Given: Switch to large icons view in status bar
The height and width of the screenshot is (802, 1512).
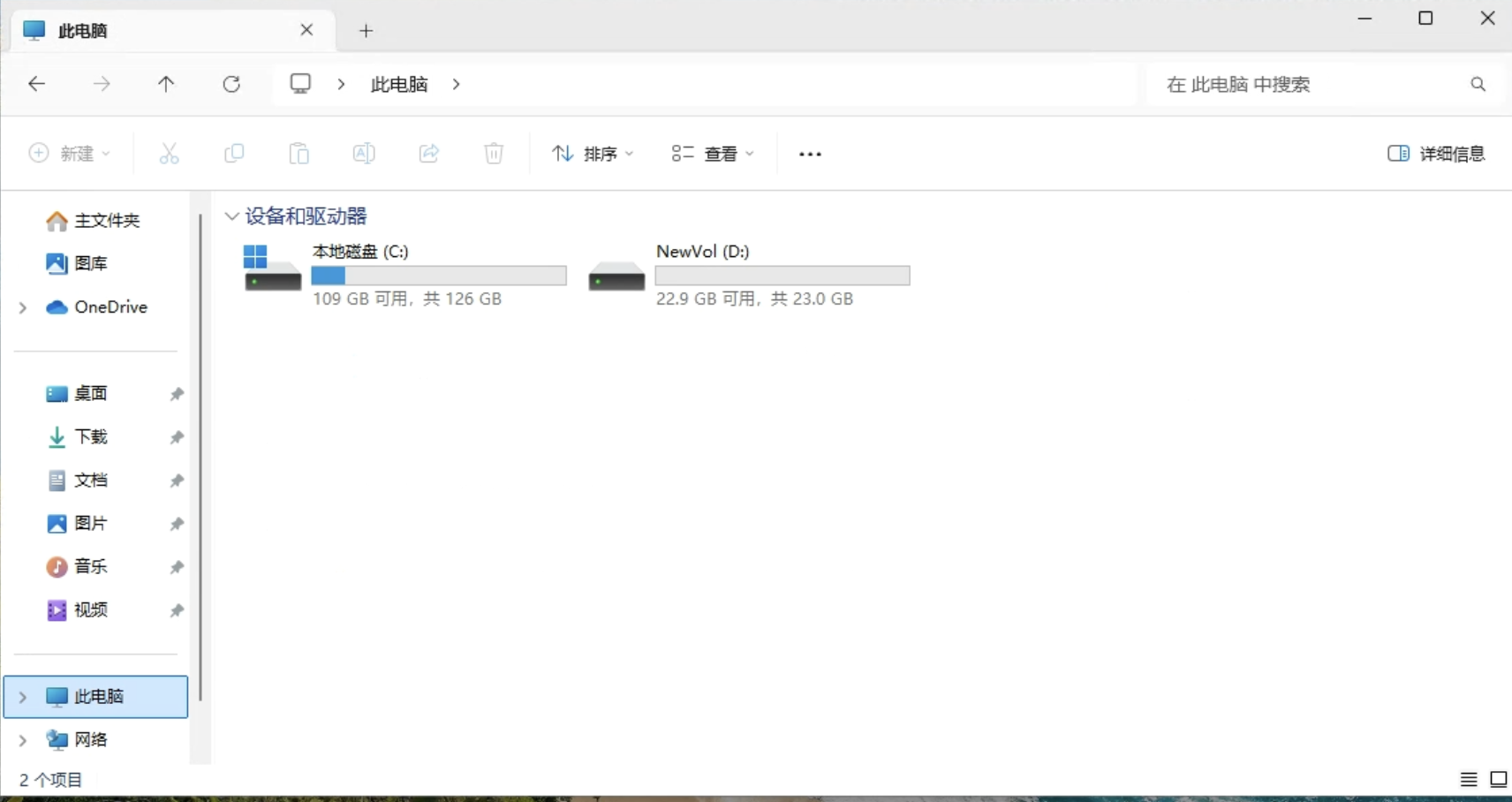Looking at the screenshot, I should coord(1498,779).
